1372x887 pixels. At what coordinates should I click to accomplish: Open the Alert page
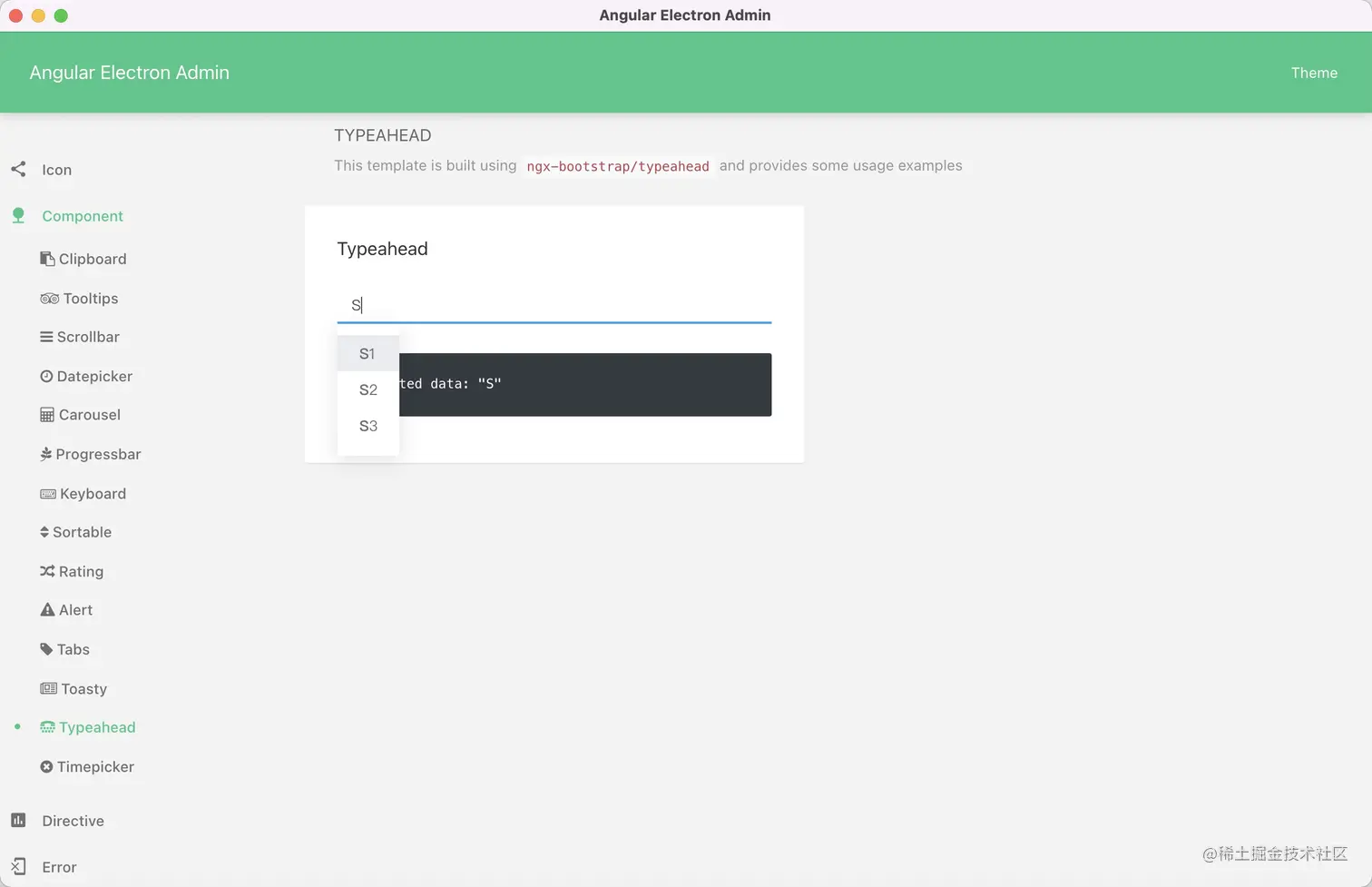pos(75,610)
